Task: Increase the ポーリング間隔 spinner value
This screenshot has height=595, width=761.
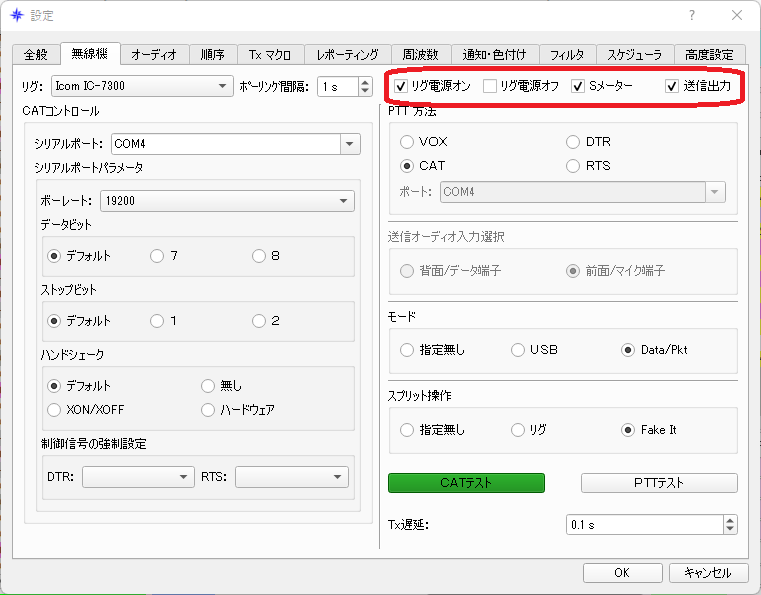Action: (x=365, y=82)
